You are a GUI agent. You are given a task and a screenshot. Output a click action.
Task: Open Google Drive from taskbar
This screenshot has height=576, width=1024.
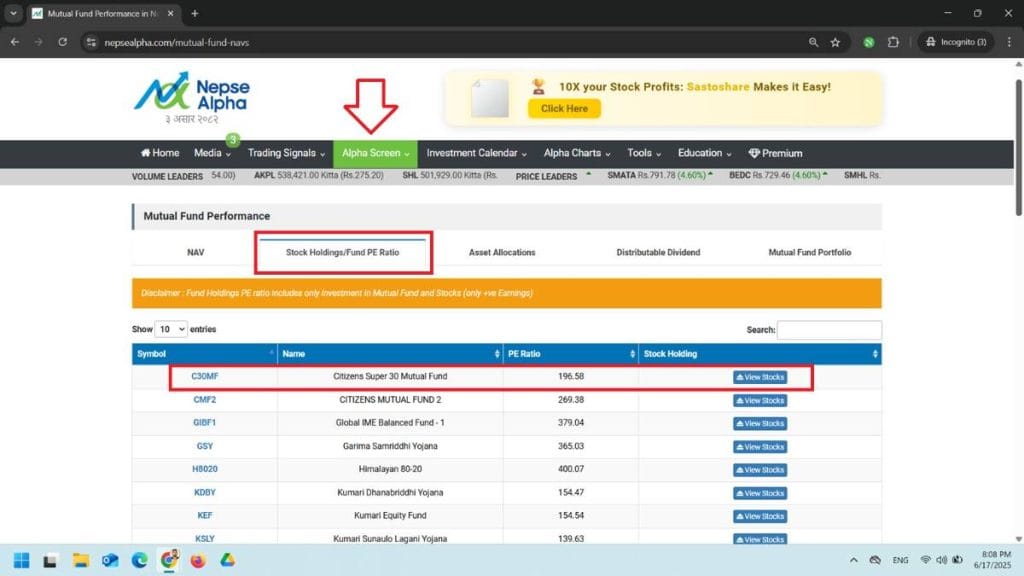pyautogui.click(x=227, y=560)
